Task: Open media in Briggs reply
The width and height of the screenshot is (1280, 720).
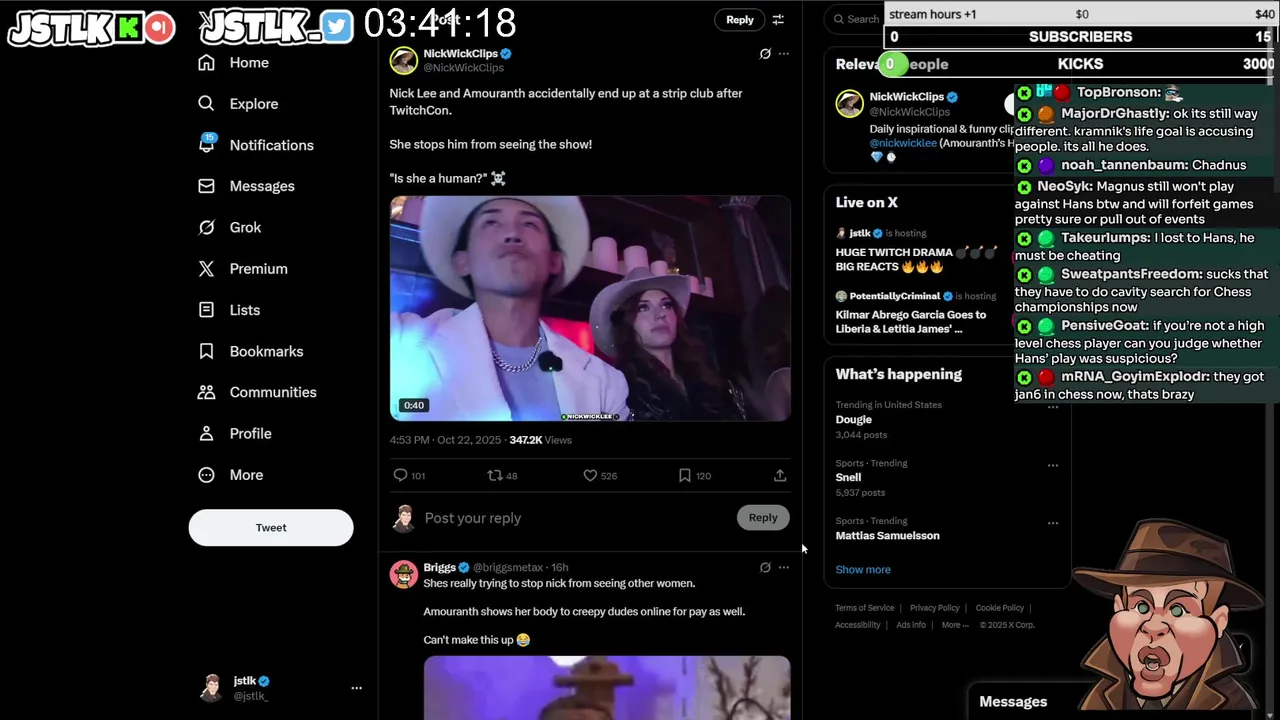Action: [x=607, y=688]
